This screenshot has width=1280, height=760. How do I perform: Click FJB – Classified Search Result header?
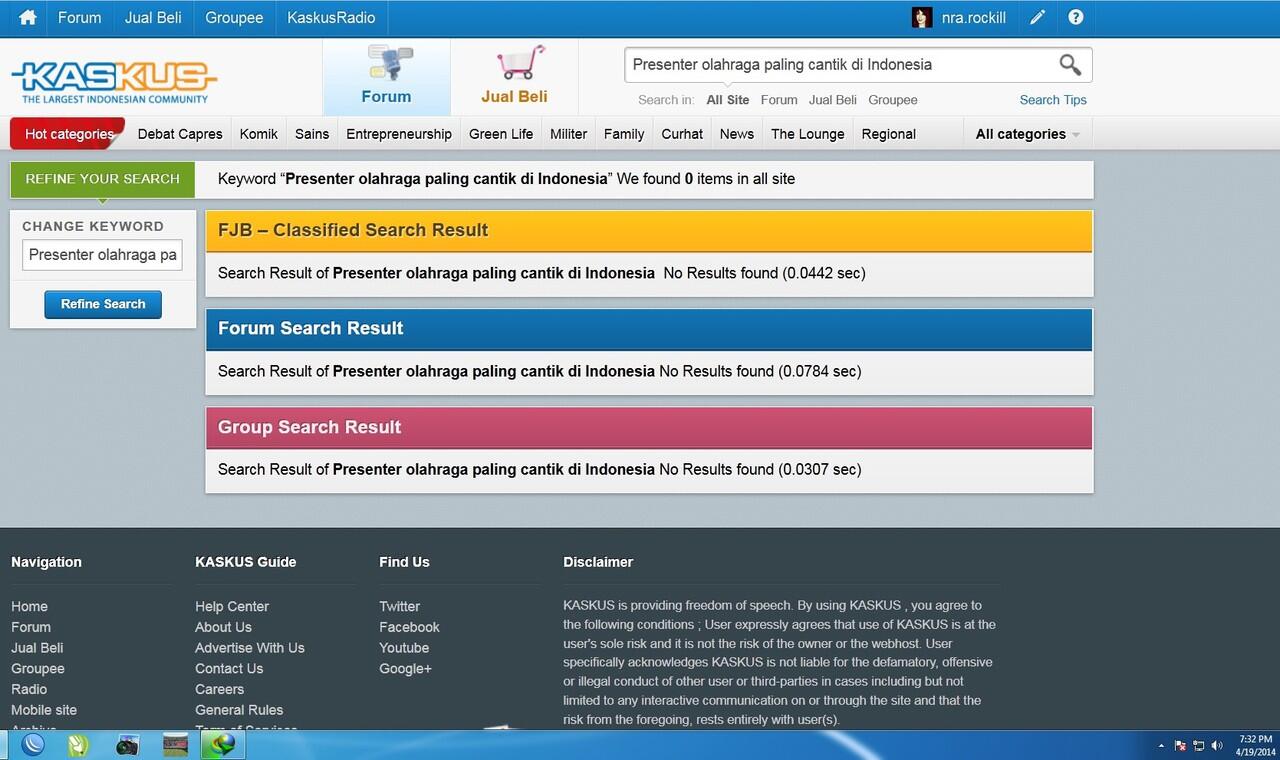[649, 231]
